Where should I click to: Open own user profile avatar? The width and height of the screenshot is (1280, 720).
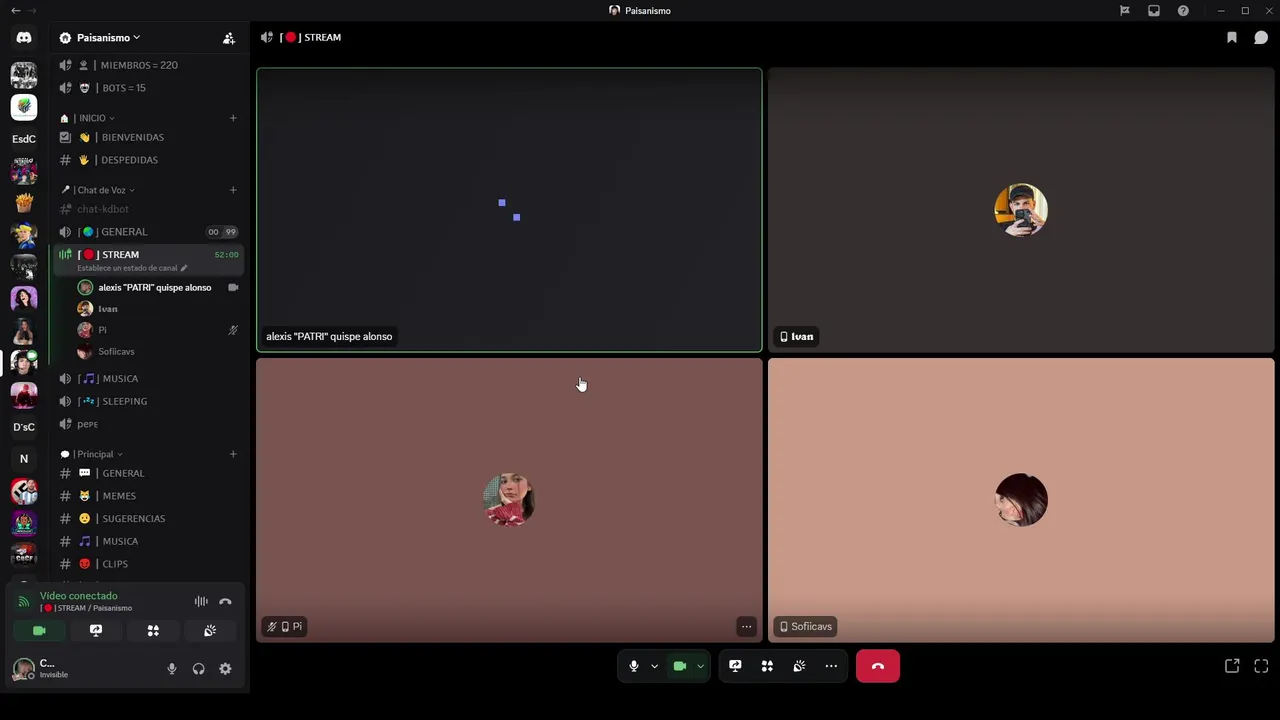click(x=23, y=669)
